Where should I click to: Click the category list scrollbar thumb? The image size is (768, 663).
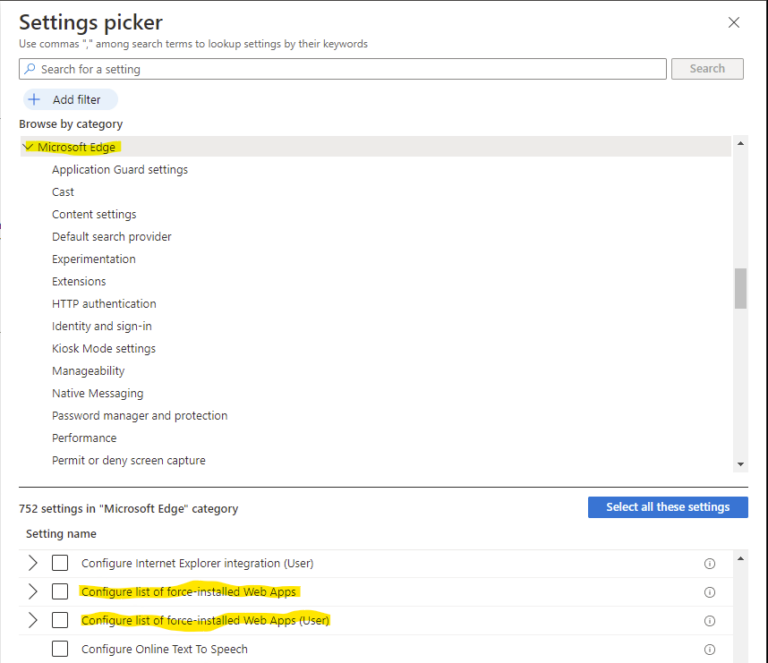click(x=741, y=288)
